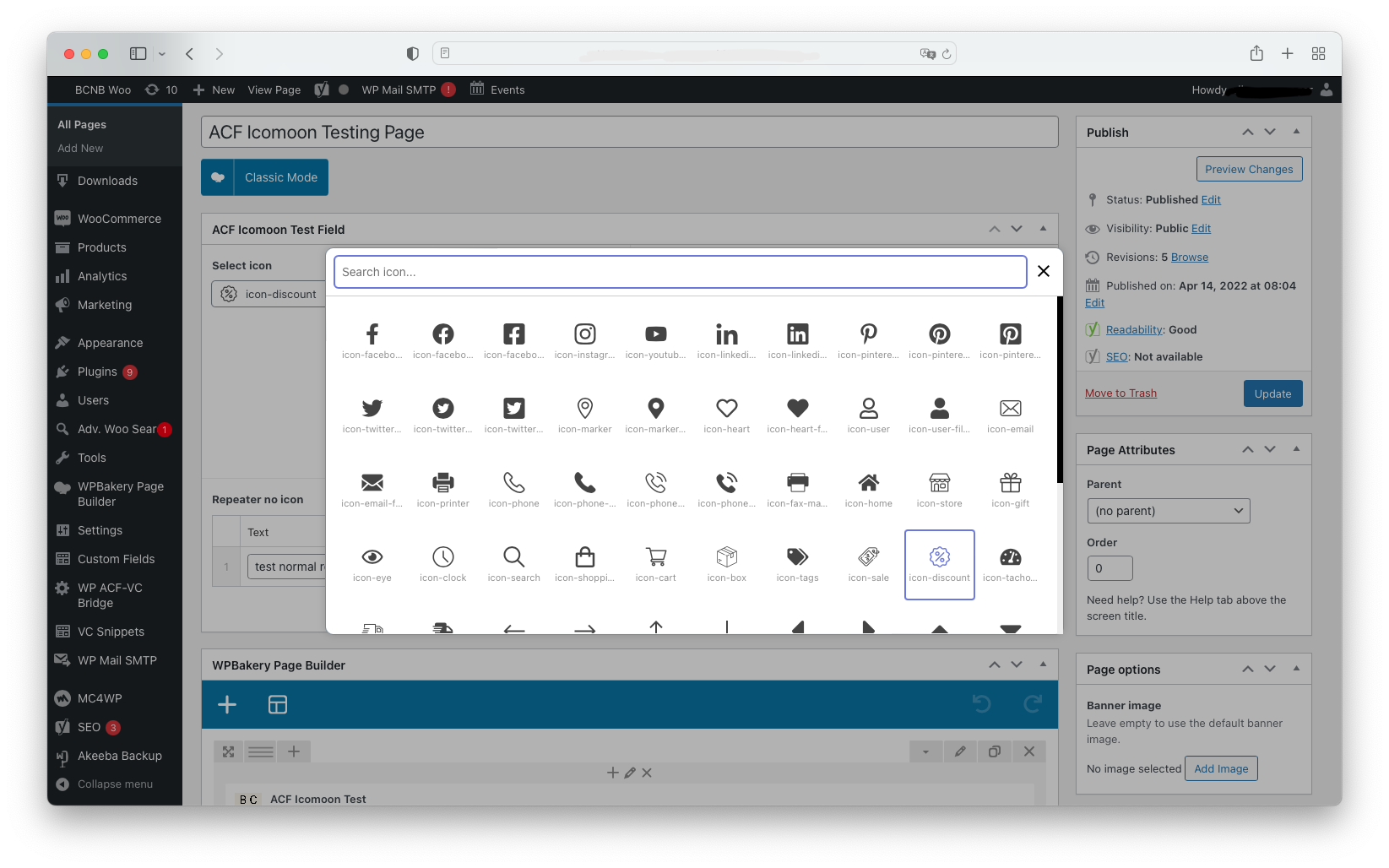This screenshot has height=868, width=1389.
Task: Open WPBakery templates layout icon
Action: pos(278,704)
